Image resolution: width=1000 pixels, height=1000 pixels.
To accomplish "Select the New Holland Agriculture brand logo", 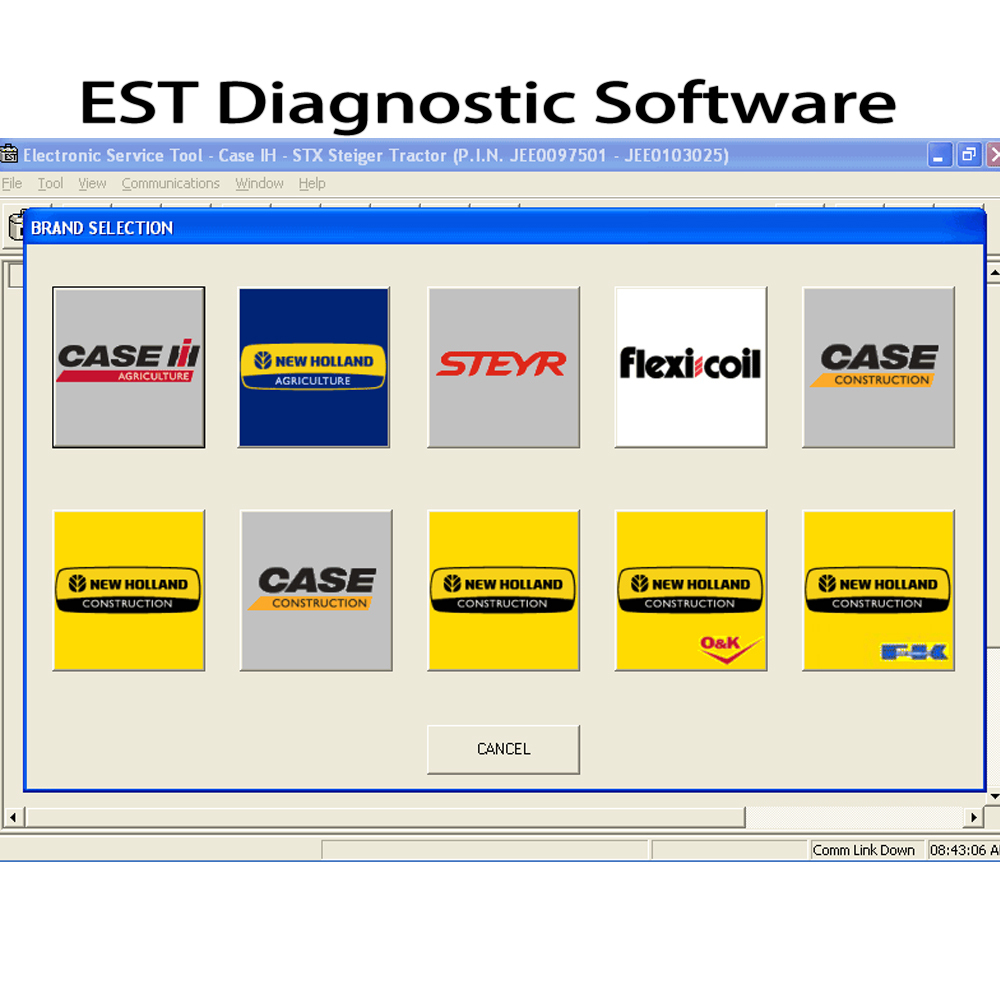I will 315,366.
